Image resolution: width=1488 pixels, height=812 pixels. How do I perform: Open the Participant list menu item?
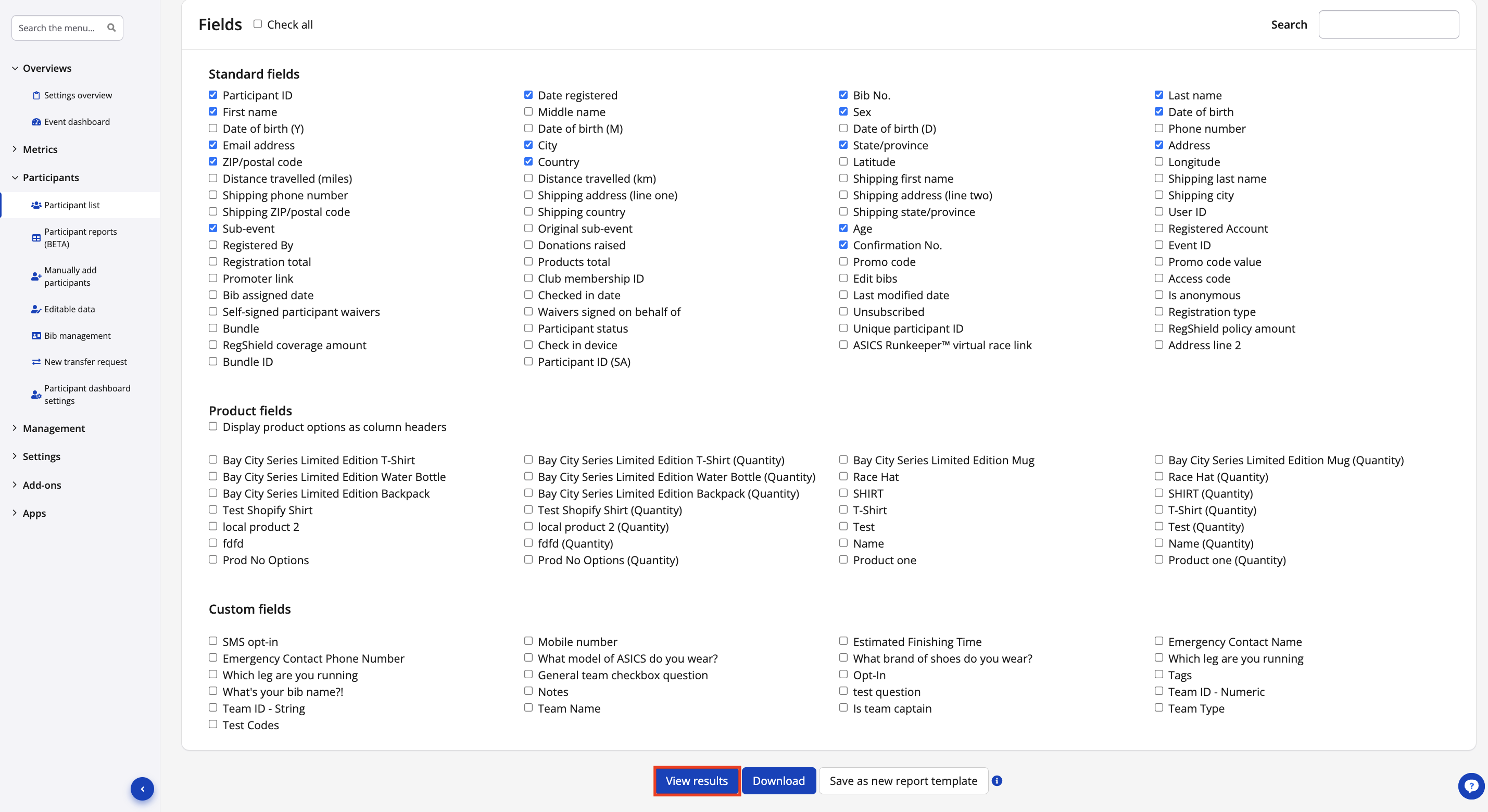(x=72, y=205)
